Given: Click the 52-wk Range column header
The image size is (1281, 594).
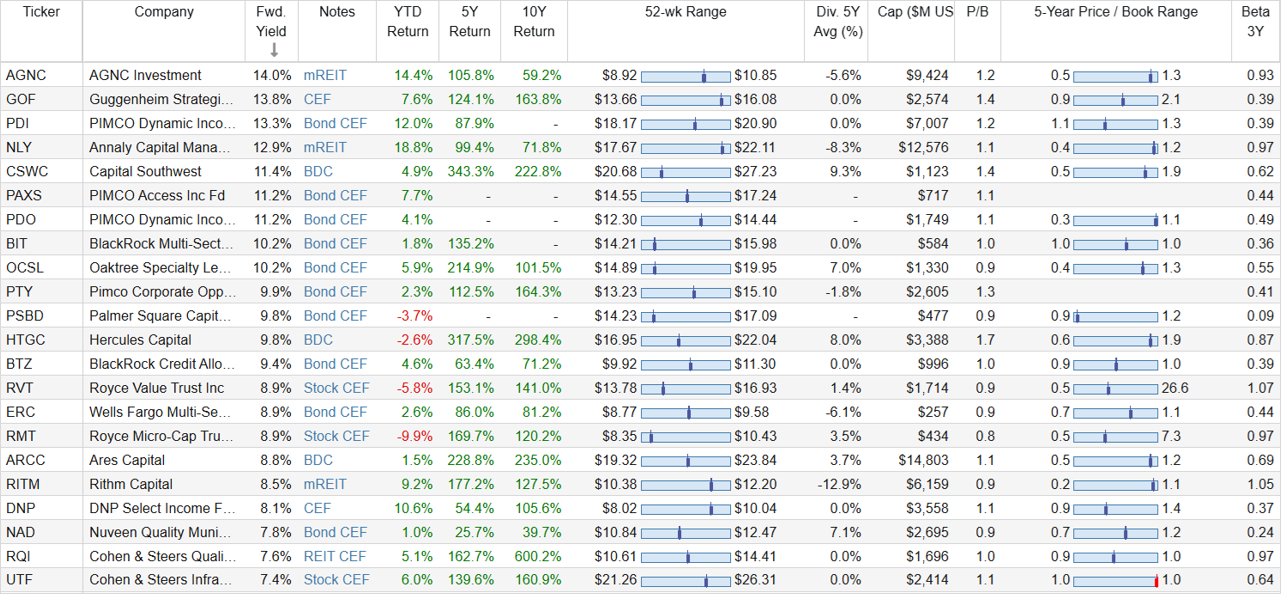Looking at the screenshot, I should coord(686,12).
